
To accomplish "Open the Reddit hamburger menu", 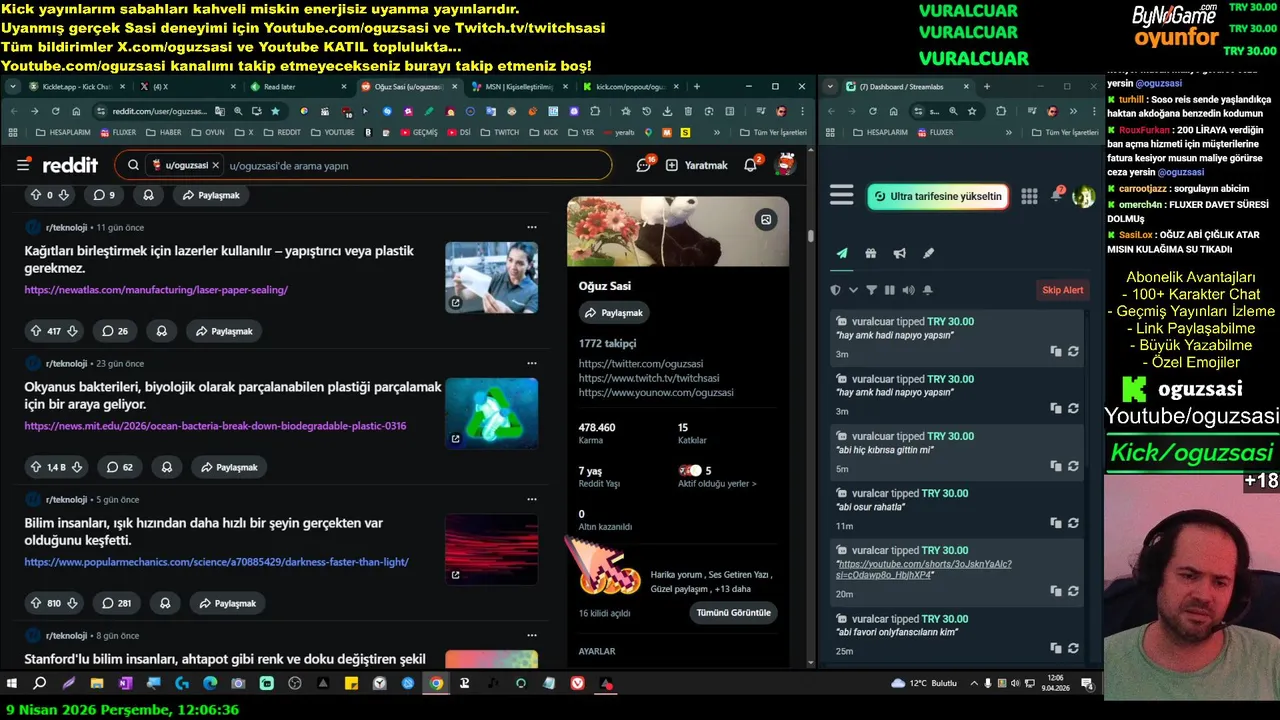I will [x=23, y=165].
